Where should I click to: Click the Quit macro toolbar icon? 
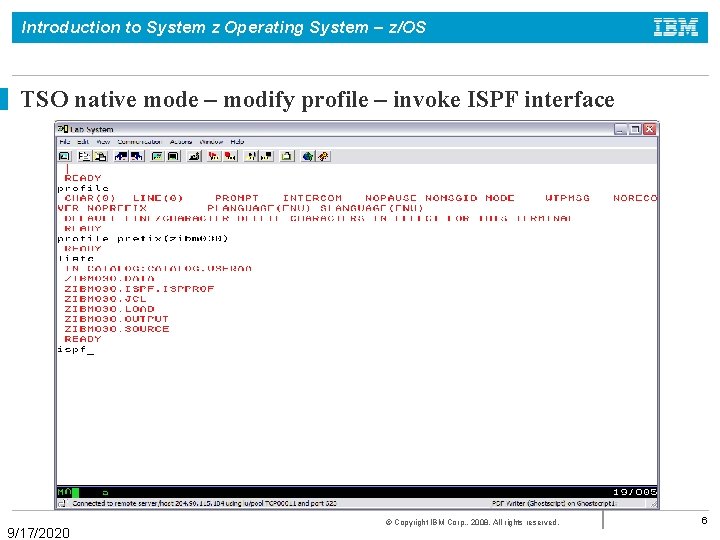(x=266, y=157)
